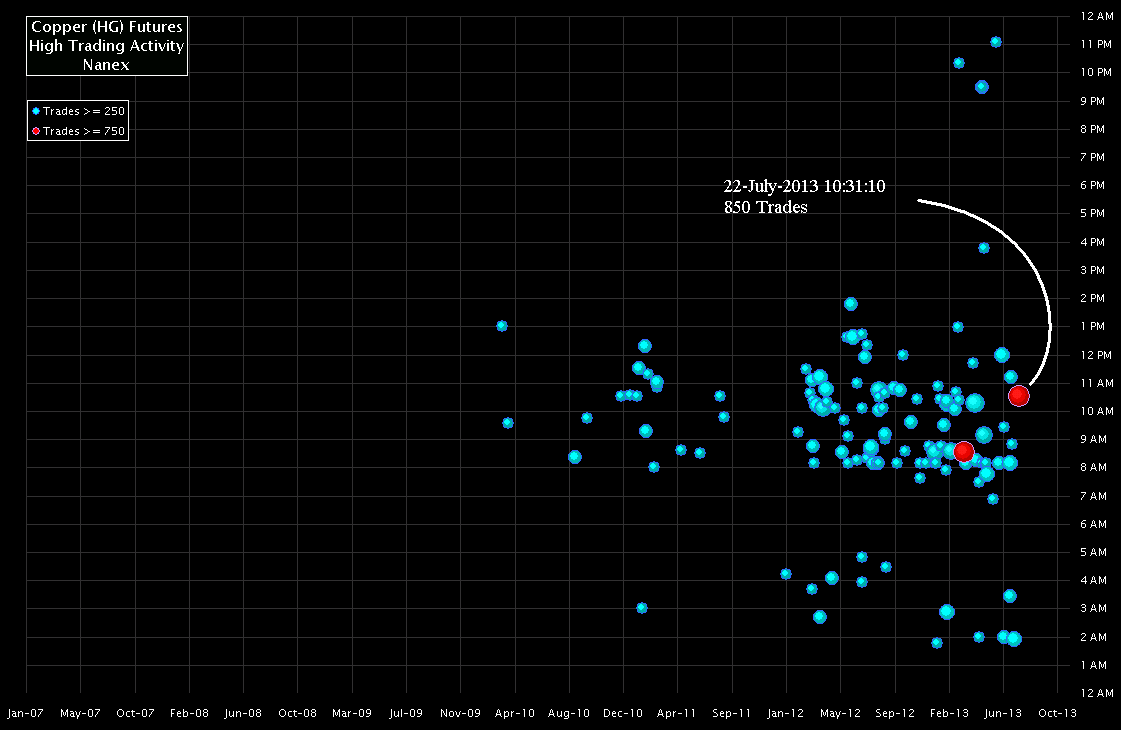1121x730 pixels.
Task: Select the '850 Trades' annotation label
Action: (x=765, y=208)
